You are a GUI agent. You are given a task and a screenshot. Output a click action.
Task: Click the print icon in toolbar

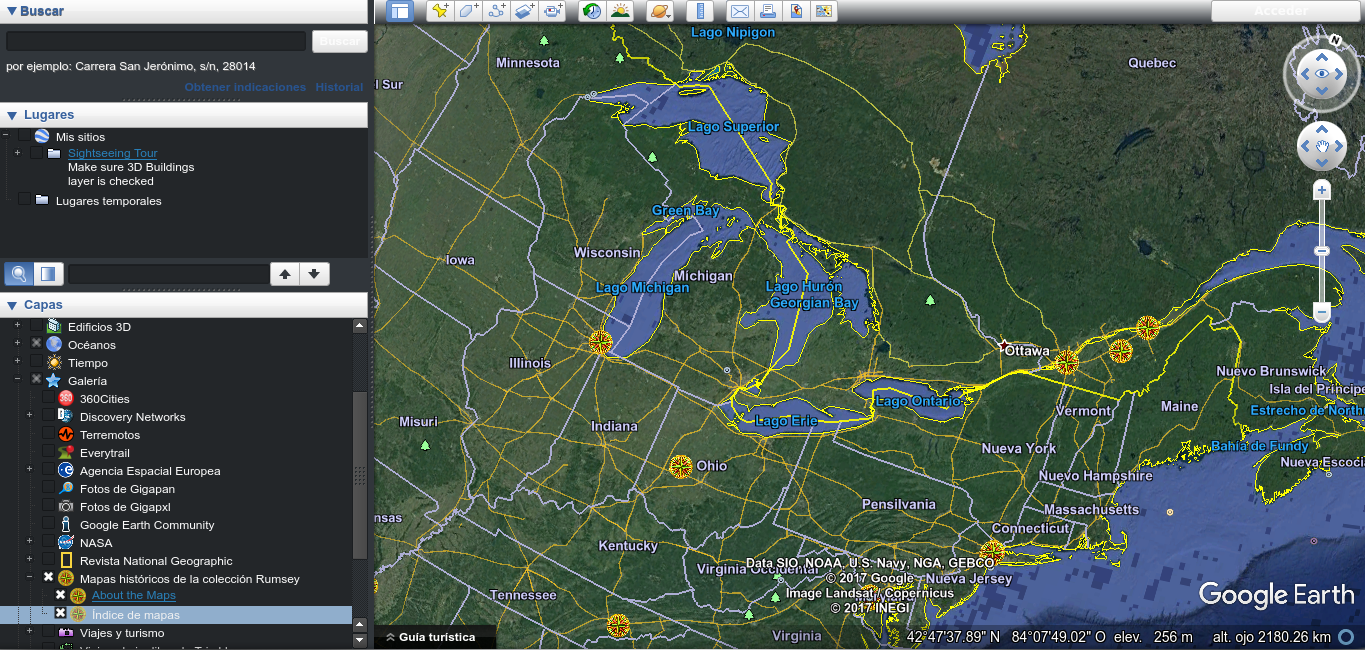click(x=768, y=11)
